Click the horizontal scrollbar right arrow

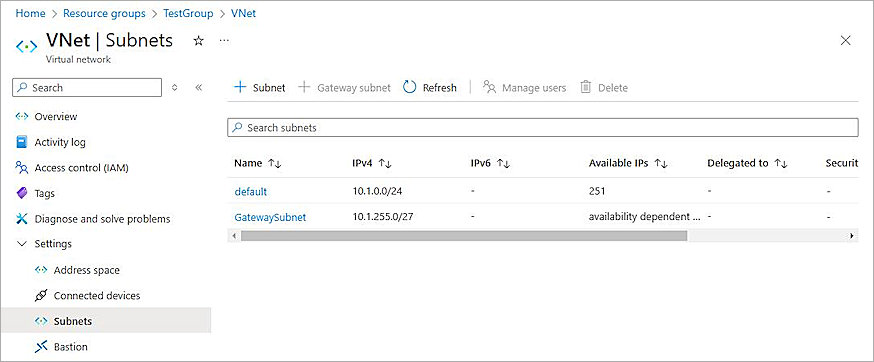click(852, 236)
